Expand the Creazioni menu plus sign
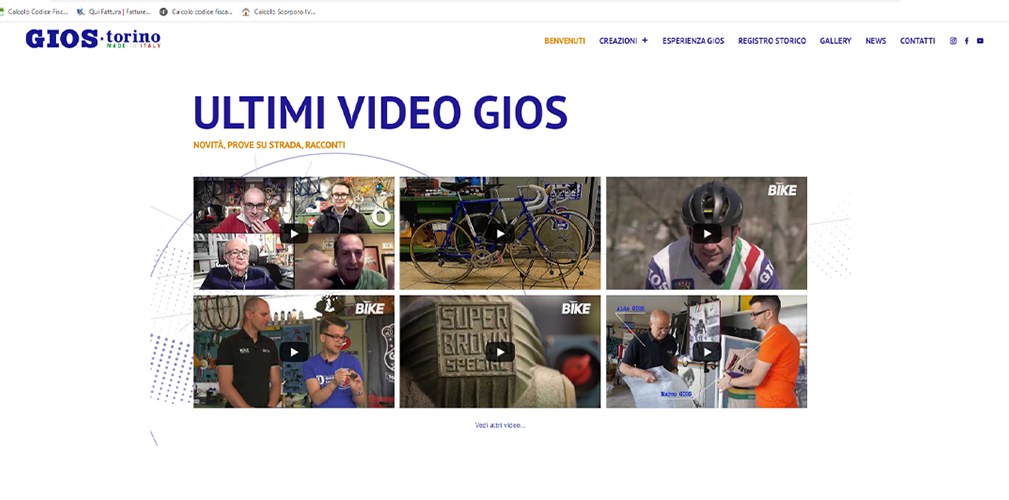The image size is (1009, 500). click(645, 41)
